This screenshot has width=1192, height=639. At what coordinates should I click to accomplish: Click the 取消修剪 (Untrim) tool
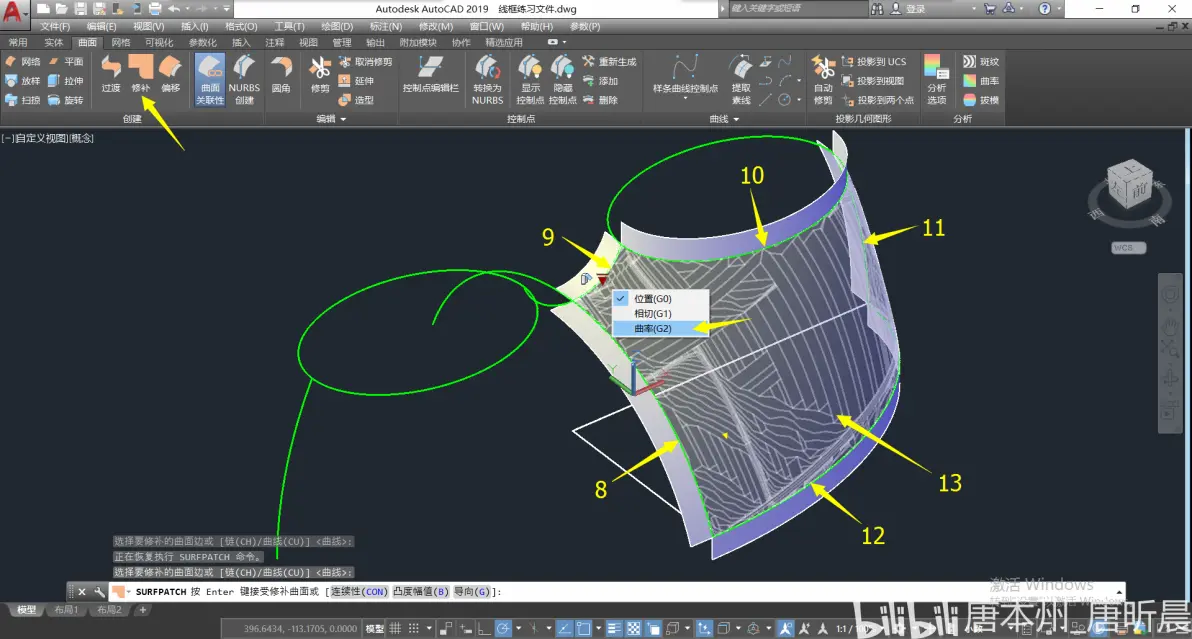[x=366, y=62]
